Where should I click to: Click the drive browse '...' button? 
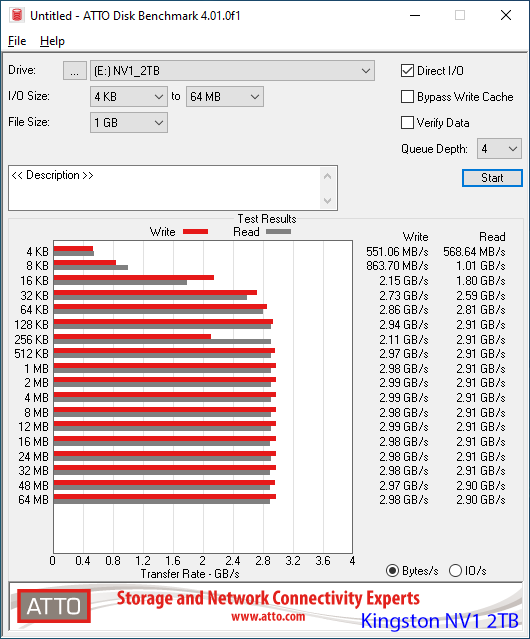75,71
